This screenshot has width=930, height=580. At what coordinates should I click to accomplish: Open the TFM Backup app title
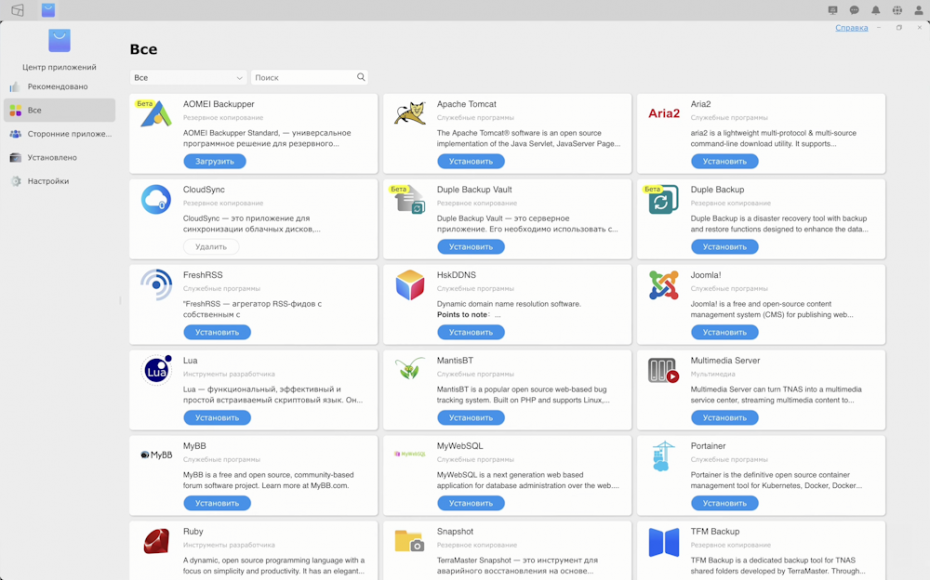[x=715, y=531]
